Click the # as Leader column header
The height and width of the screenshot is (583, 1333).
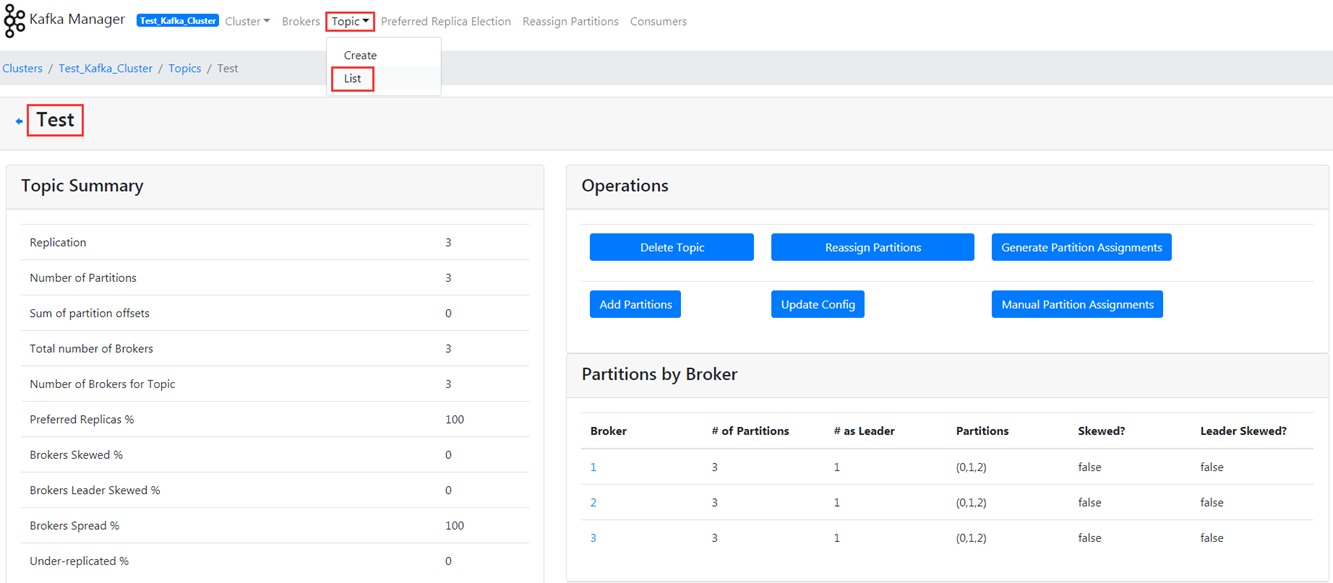coord(864,431)
